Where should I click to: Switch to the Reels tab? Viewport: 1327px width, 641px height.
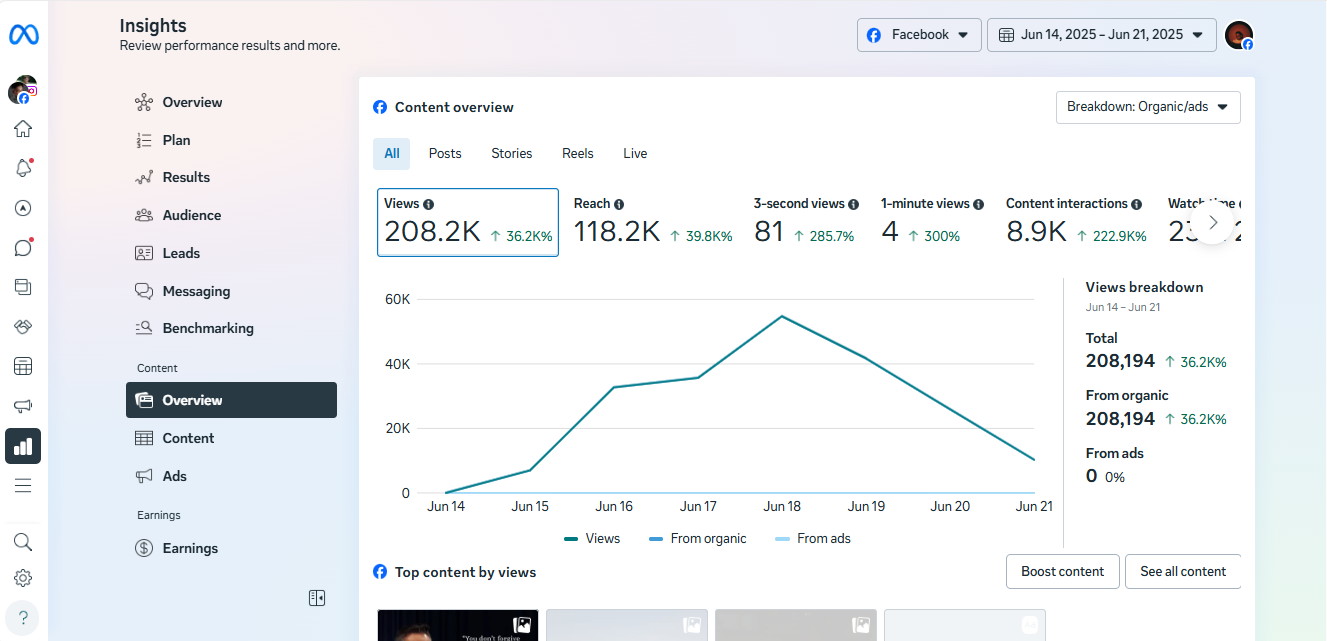click(x=577, y=154)
